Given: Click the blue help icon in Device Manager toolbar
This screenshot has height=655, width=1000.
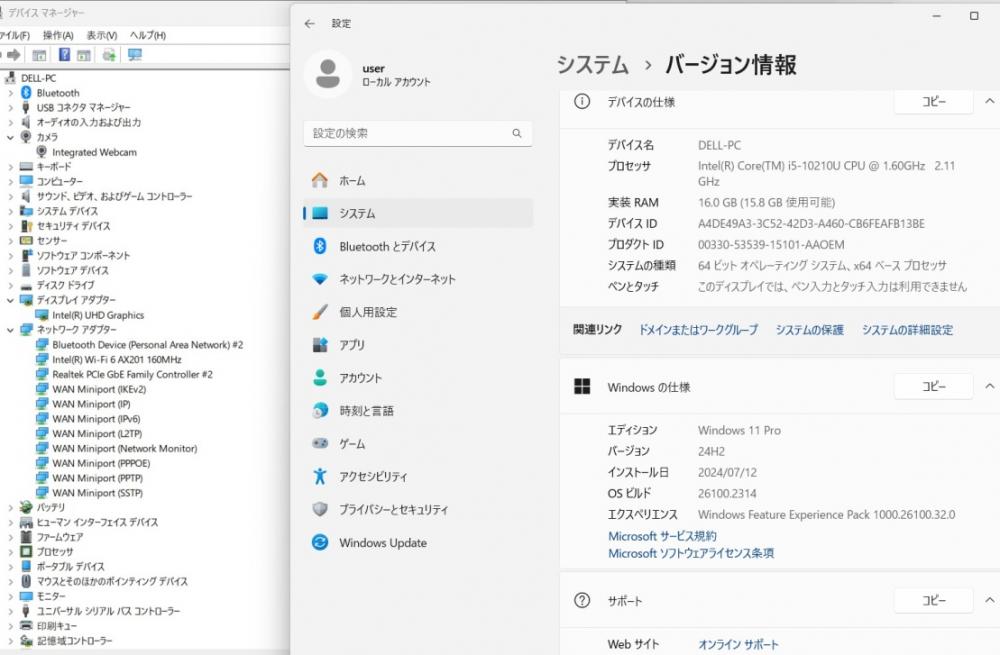Looking at the screenshot, I should pyautogui.click(x=64, y=55).
